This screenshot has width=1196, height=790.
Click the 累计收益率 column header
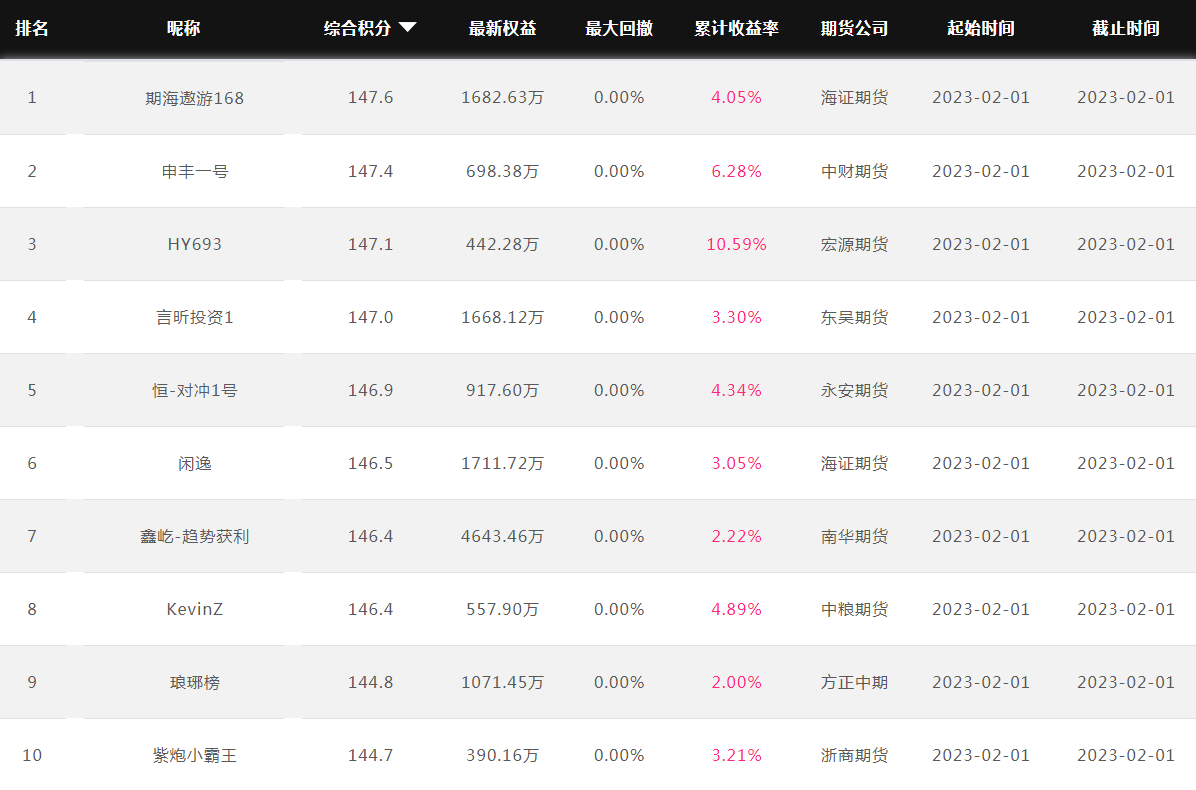pyautogui.click(x=736, y=28)
